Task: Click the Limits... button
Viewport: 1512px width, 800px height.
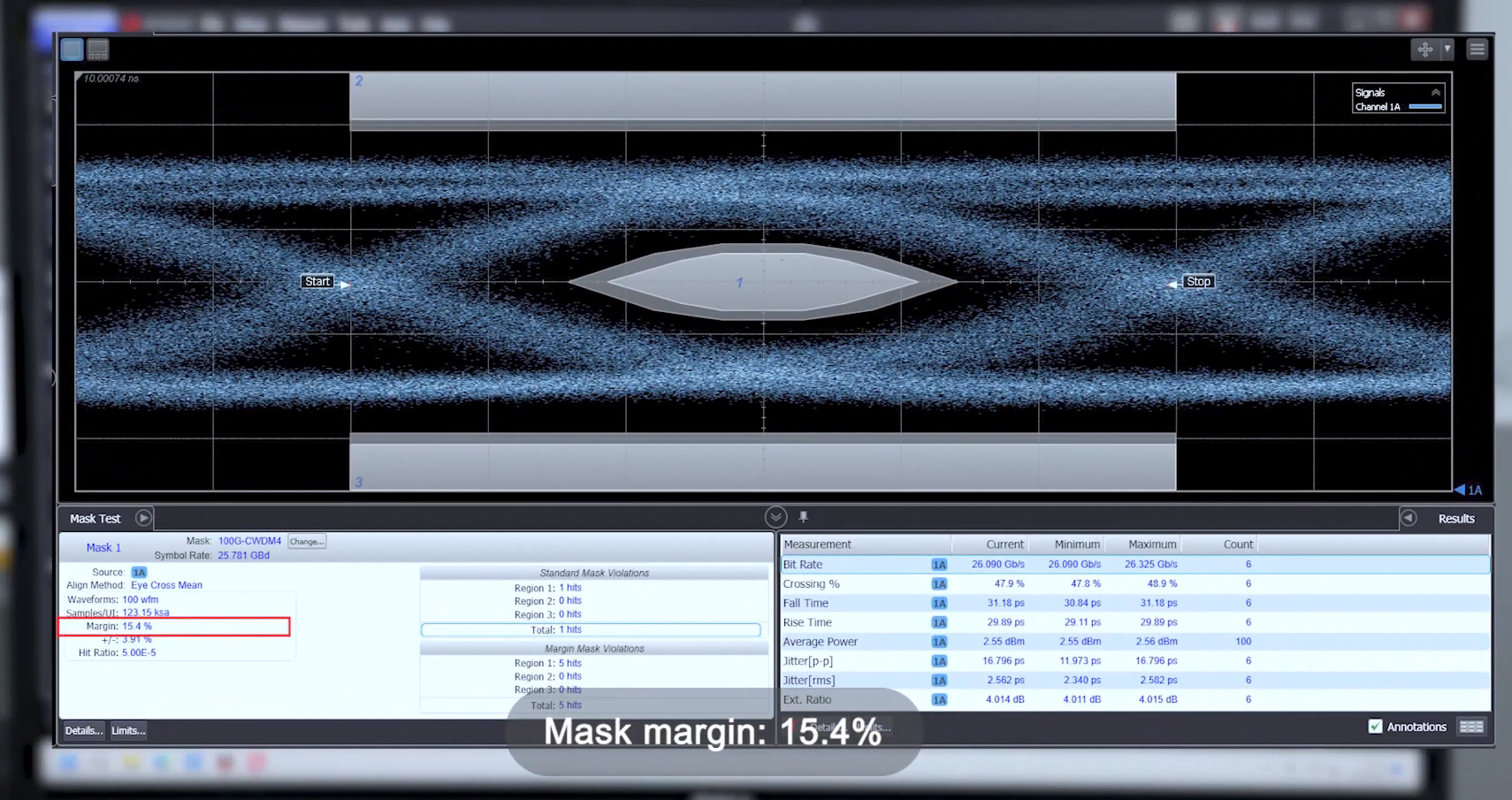Action: point(128,730)
